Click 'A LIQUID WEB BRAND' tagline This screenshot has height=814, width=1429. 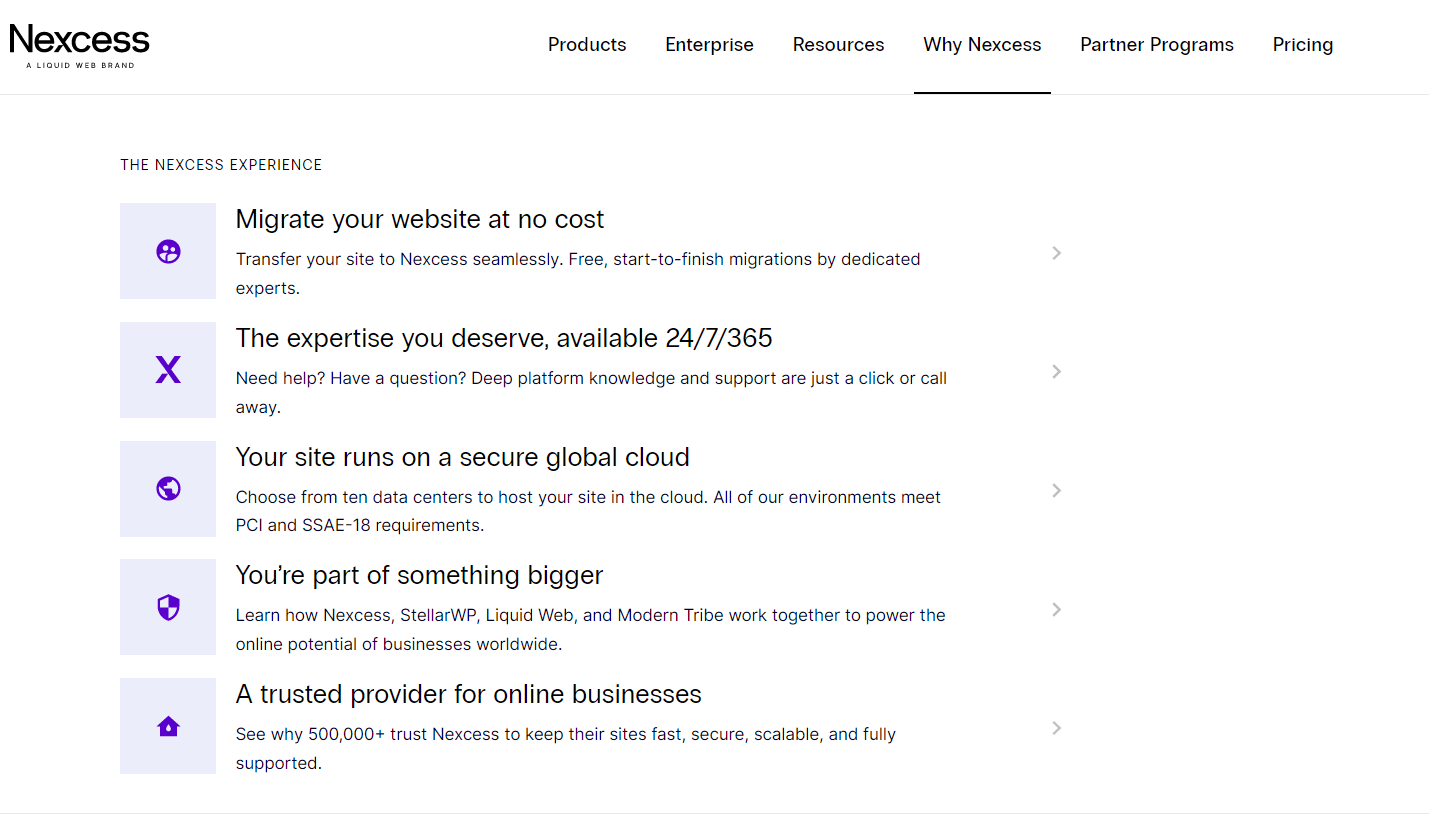[80, 65]
